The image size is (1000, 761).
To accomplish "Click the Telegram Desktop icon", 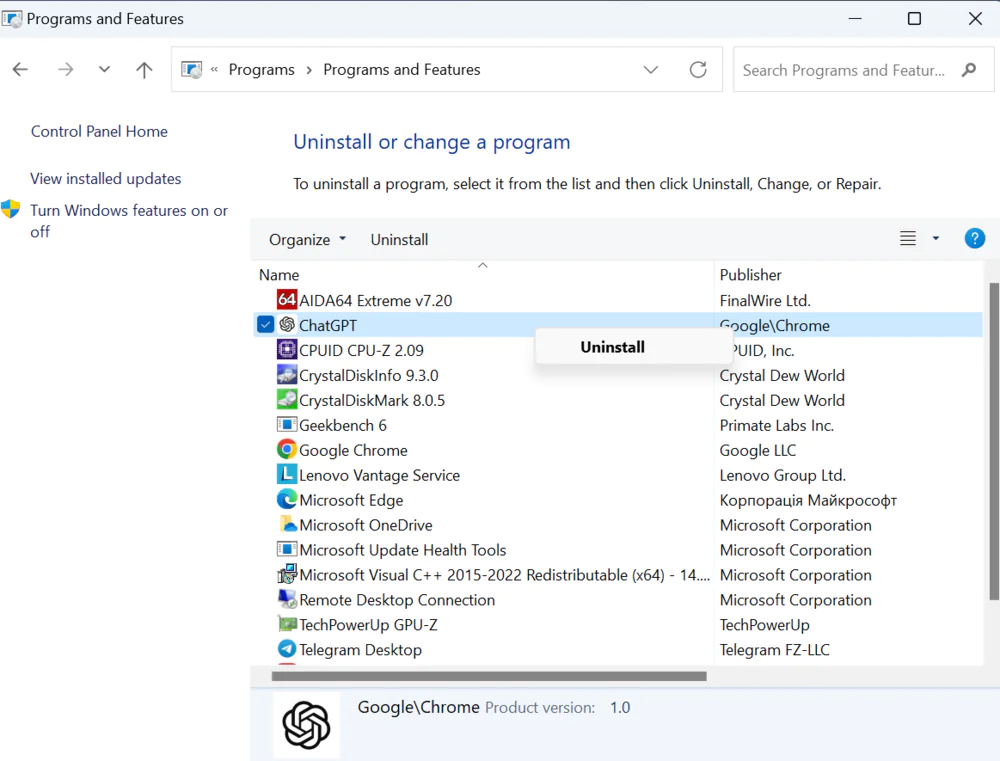I will [287, 649].
